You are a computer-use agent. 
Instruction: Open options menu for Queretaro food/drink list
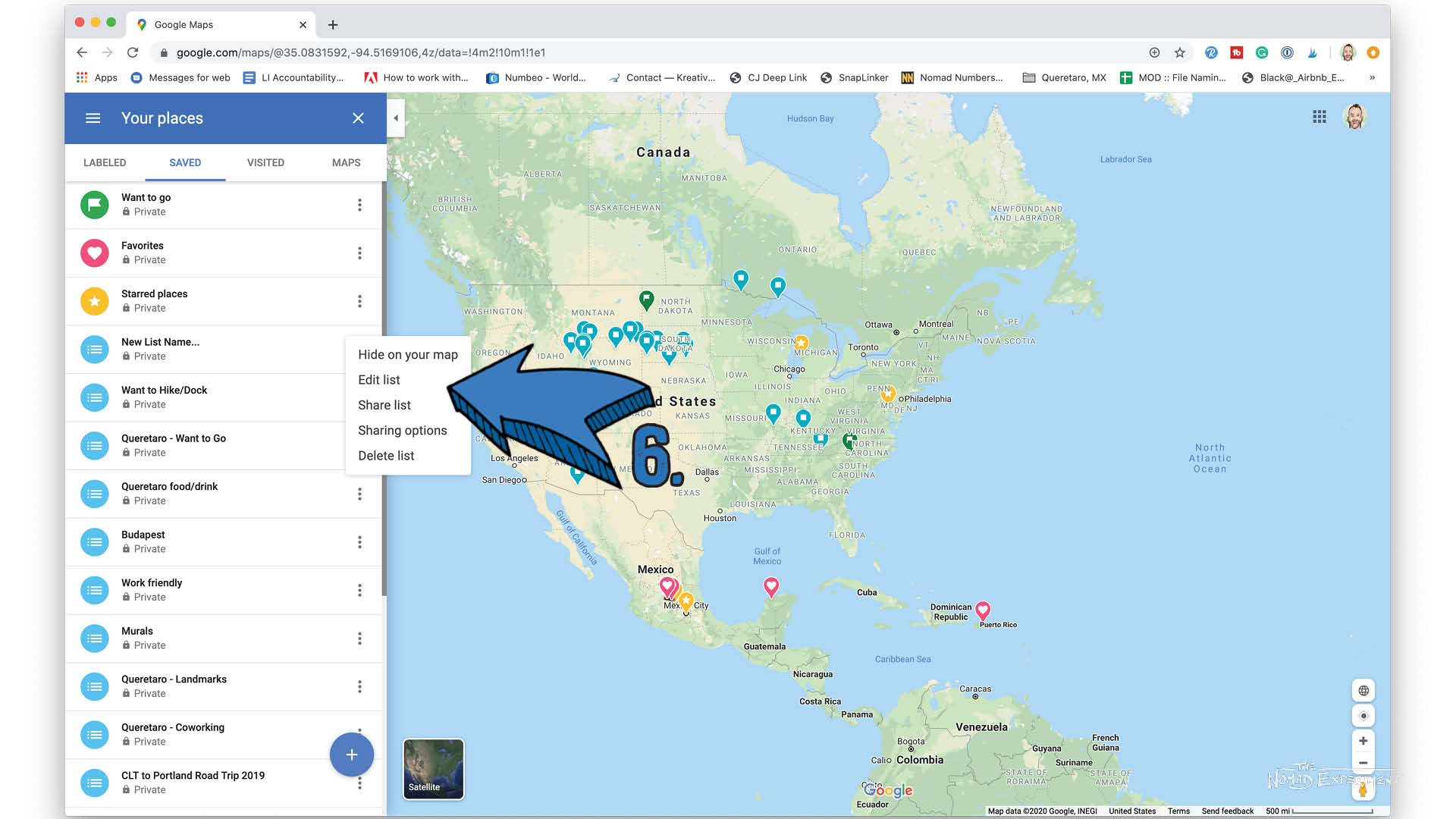click(x=359, y=494)
